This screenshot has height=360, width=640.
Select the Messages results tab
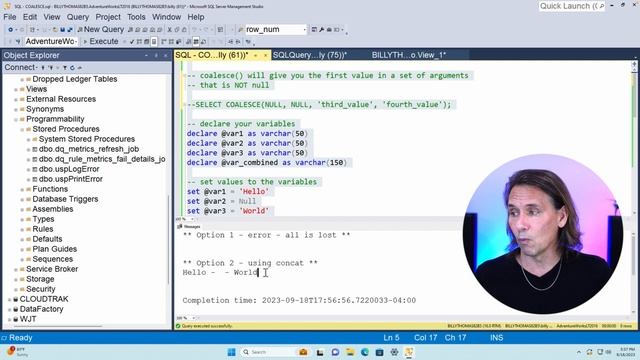pos(189,227)
